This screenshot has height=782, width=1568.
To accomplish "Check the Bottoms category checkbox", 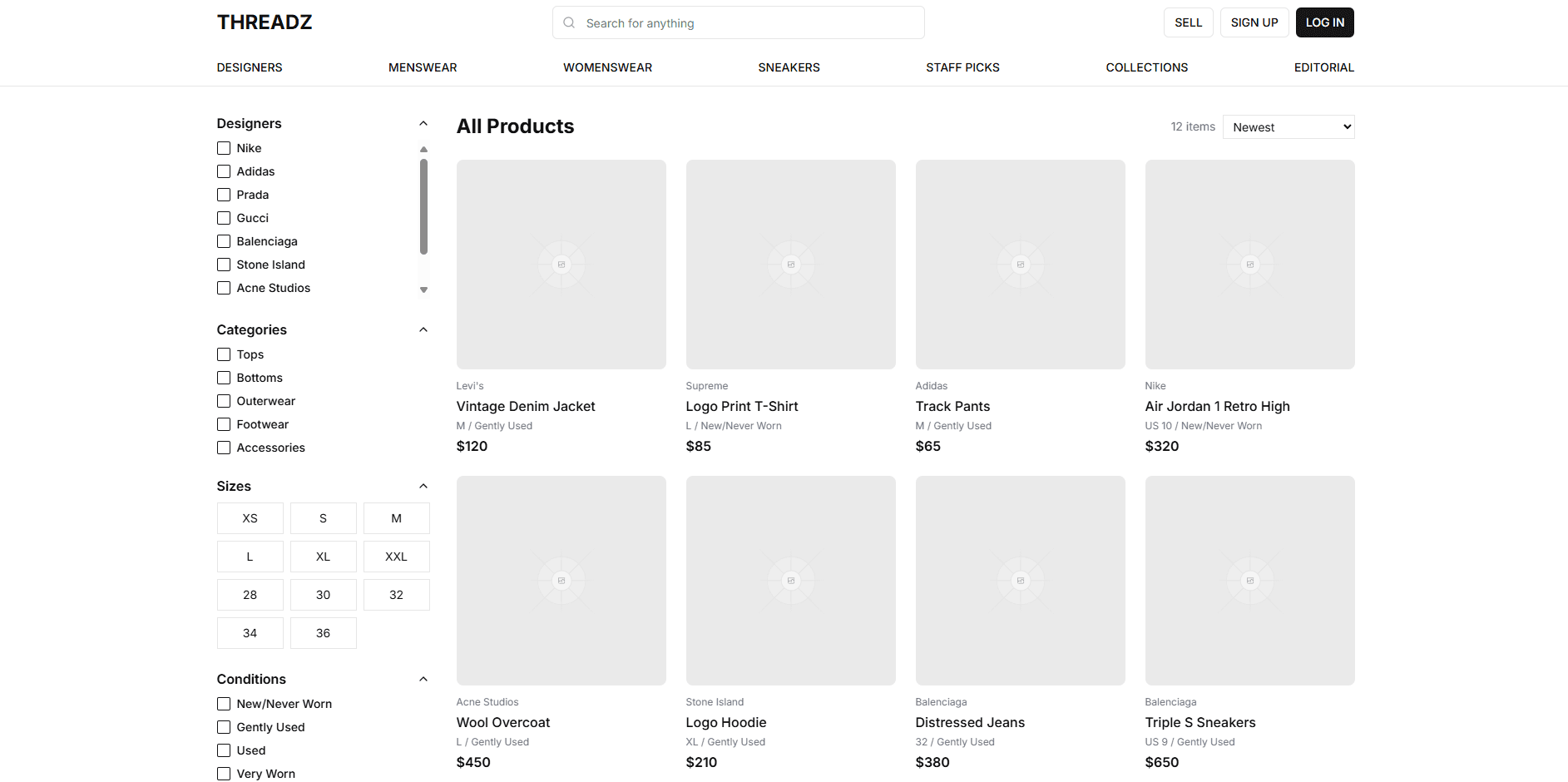I will click(224, 378).
